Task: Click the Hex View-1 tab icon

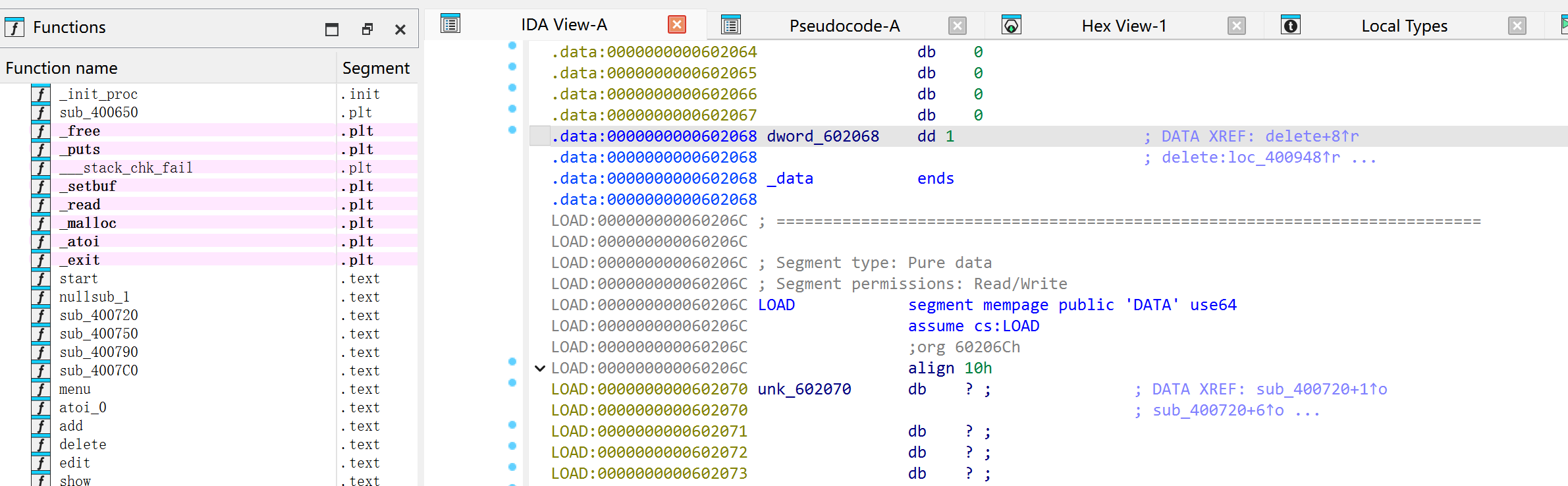Action: click(1012, 25)
